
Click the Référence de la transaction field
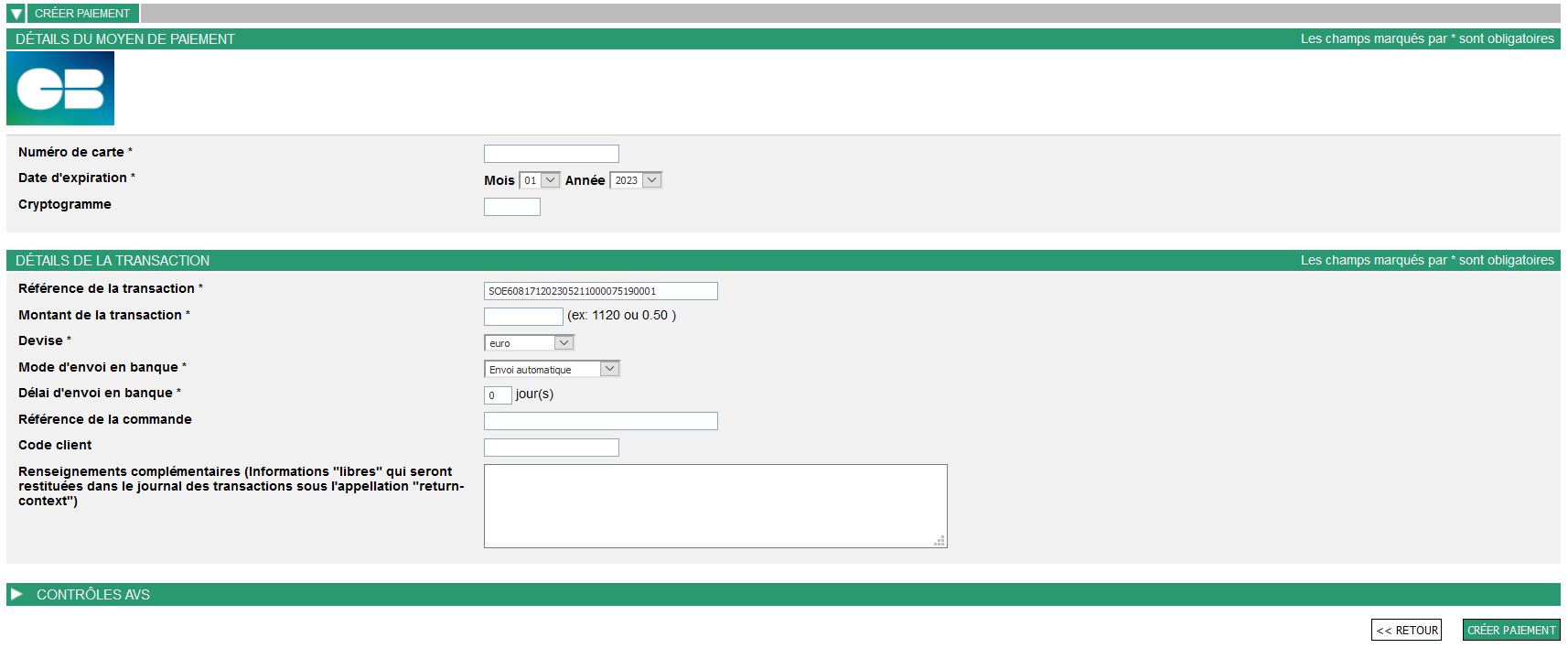point(600,291)
